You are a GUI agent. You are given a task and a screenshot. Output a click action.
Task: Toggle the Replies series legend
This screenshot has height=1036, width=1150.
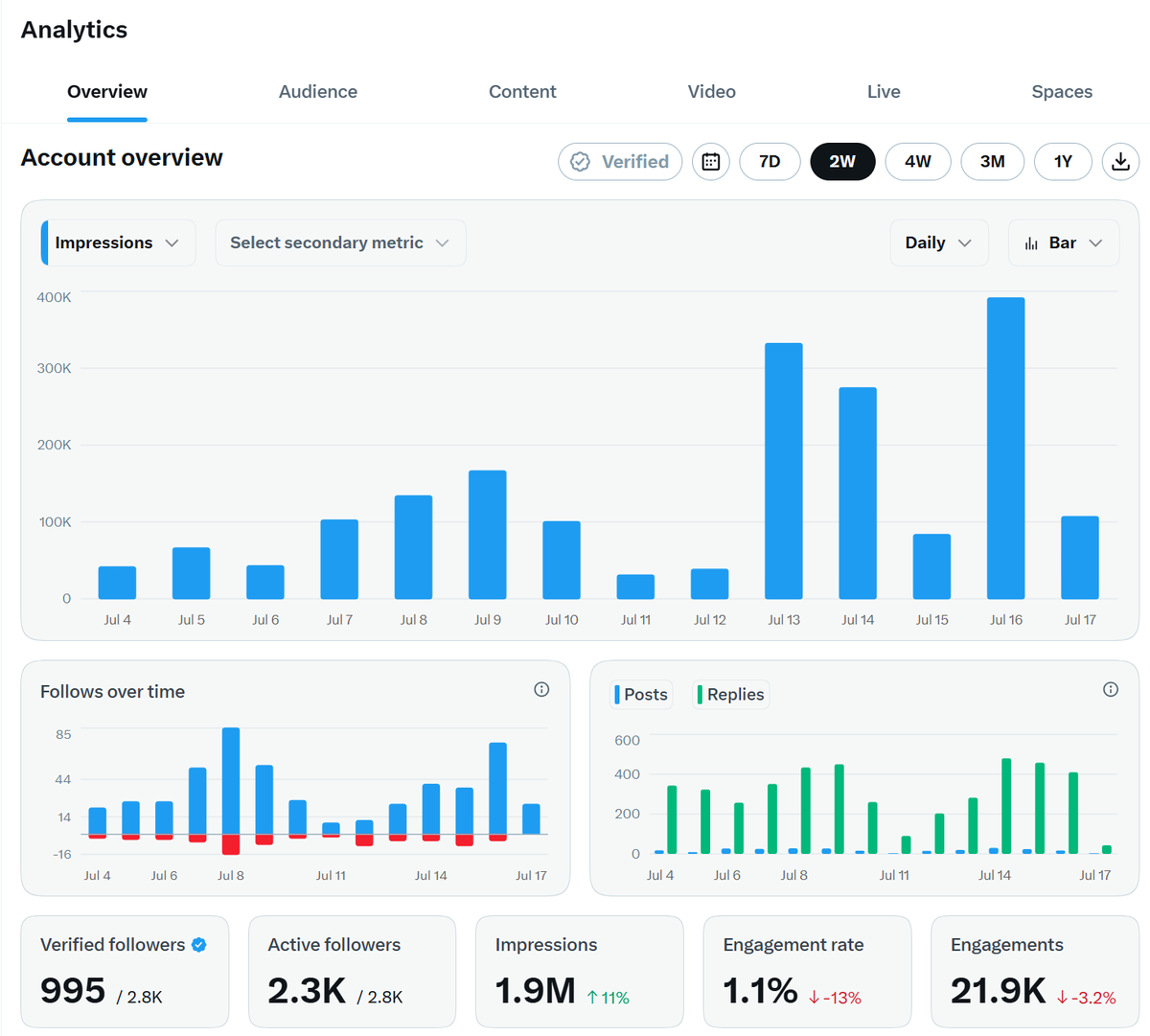731,694
